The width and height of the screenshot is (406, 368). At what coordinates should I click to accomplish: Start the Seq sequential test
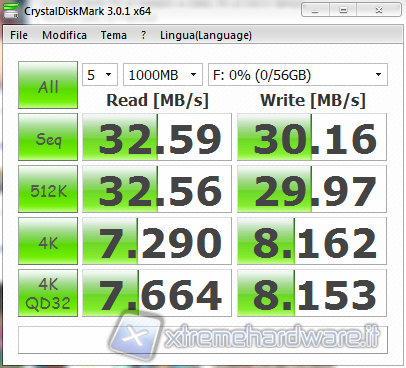tap(48, 137)
